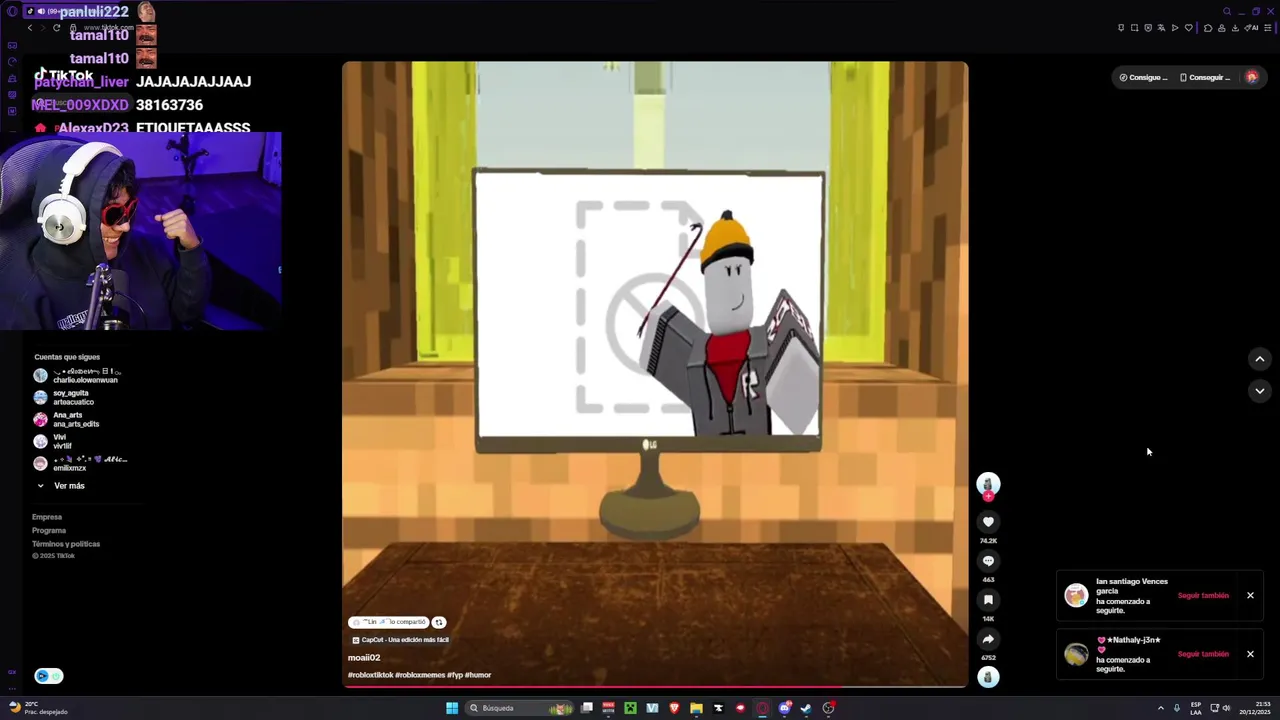This screenshot has height=720, width=1280.
Task: Share the video using the arrow icon
Action: (x=988, y=639)
